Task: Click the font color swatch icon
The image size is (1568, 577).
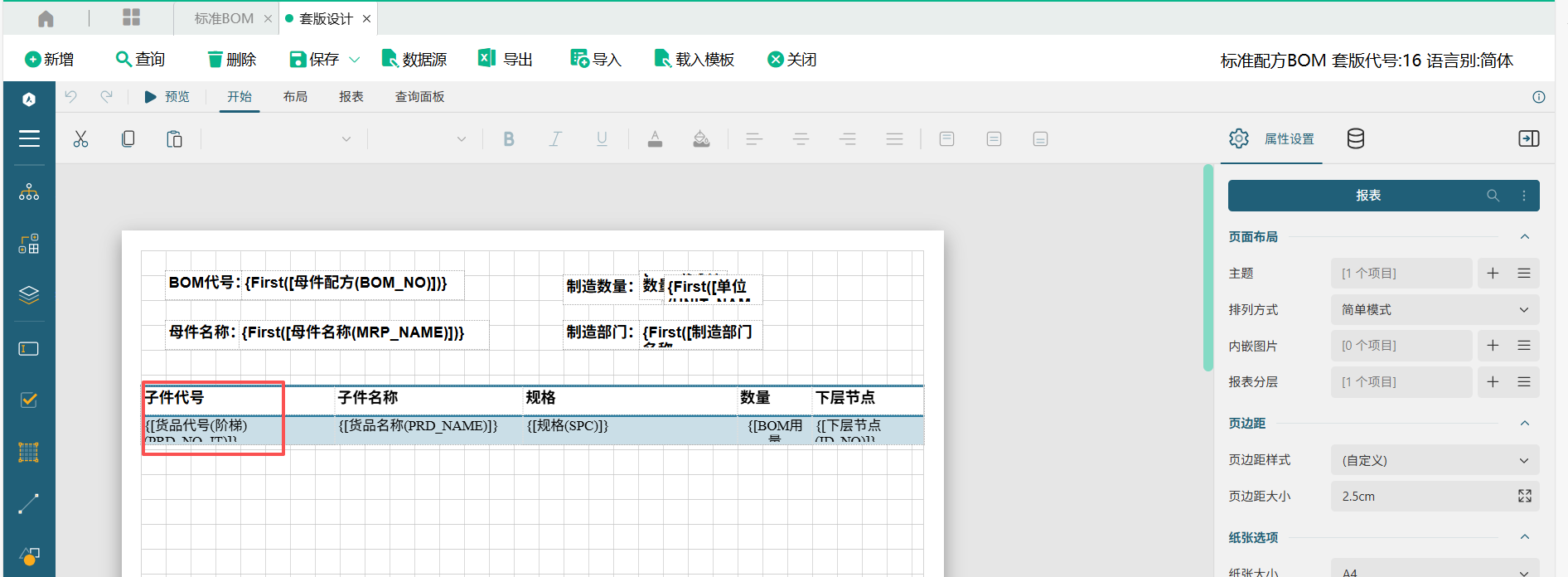Action: (655, 139)
